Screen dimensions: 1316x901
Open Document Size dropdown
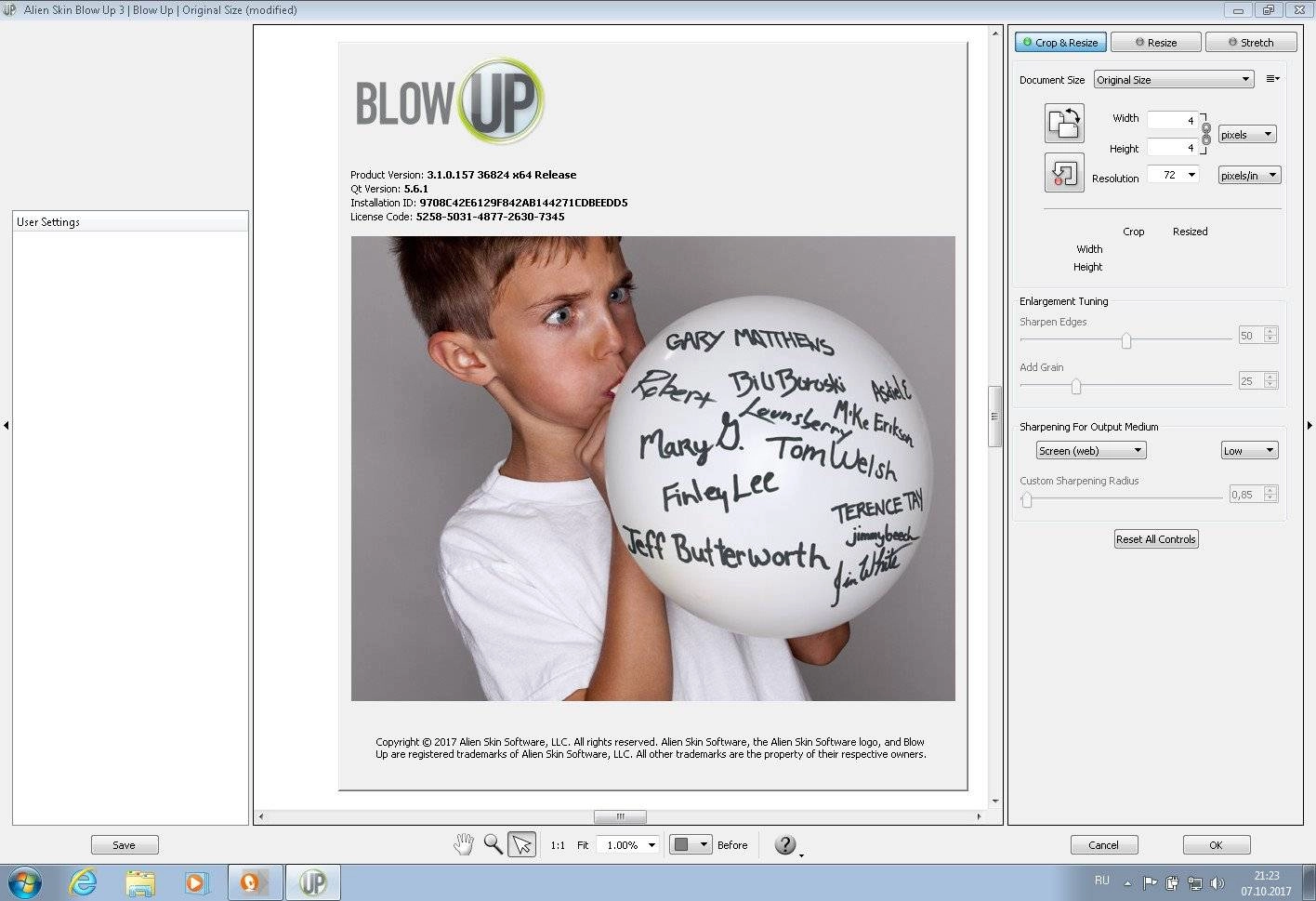(1174, 79)
